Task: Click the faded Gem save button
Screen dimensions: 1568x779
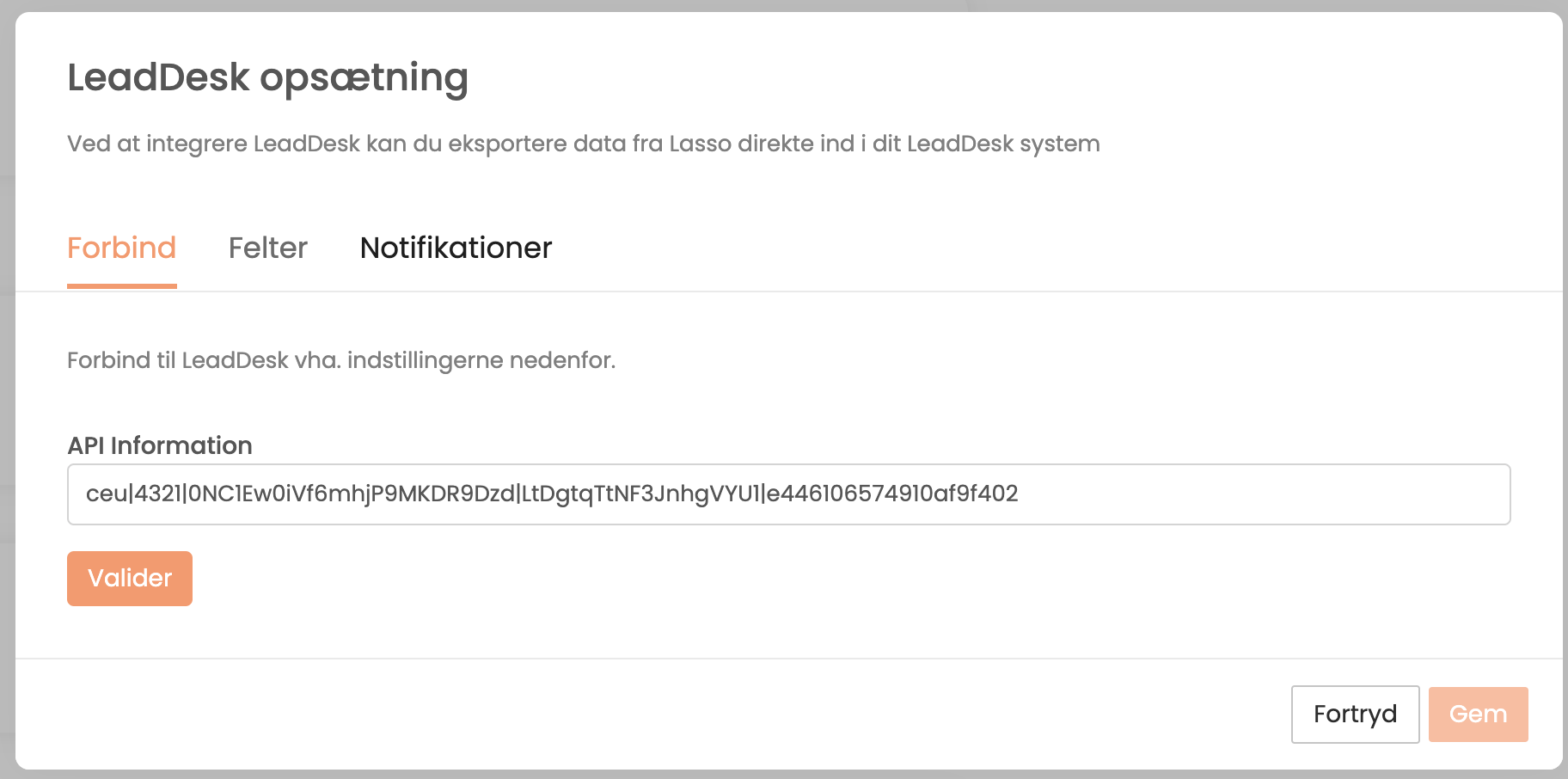Action: [x=1477, y=714]
